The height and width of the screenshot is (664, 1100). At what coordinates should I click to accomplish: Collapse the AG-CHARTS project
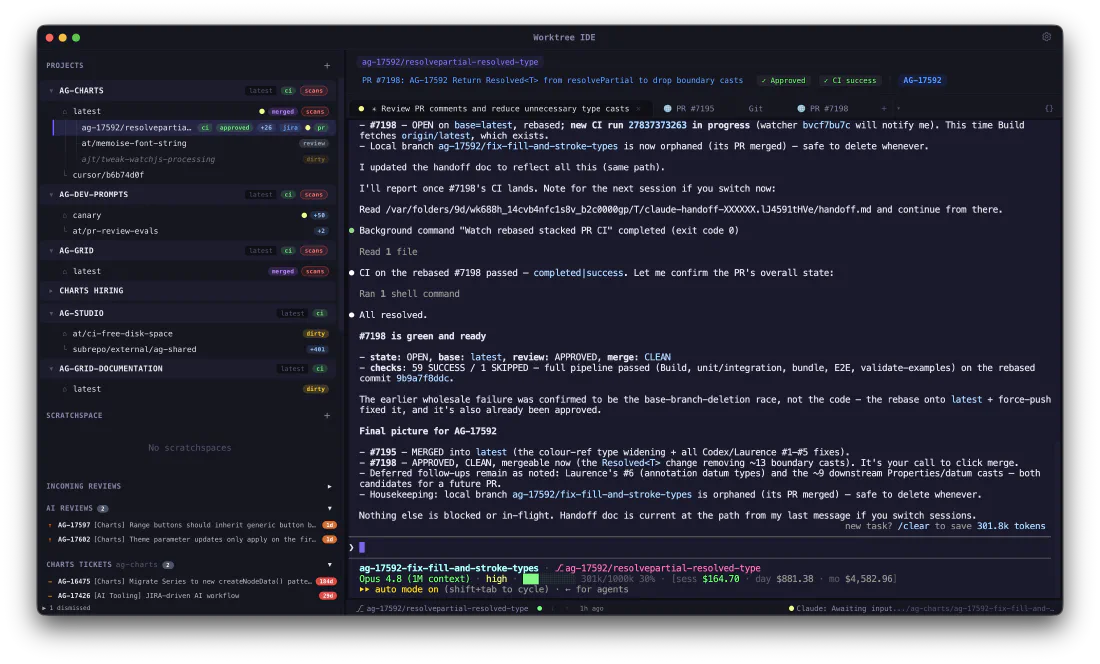51,90
